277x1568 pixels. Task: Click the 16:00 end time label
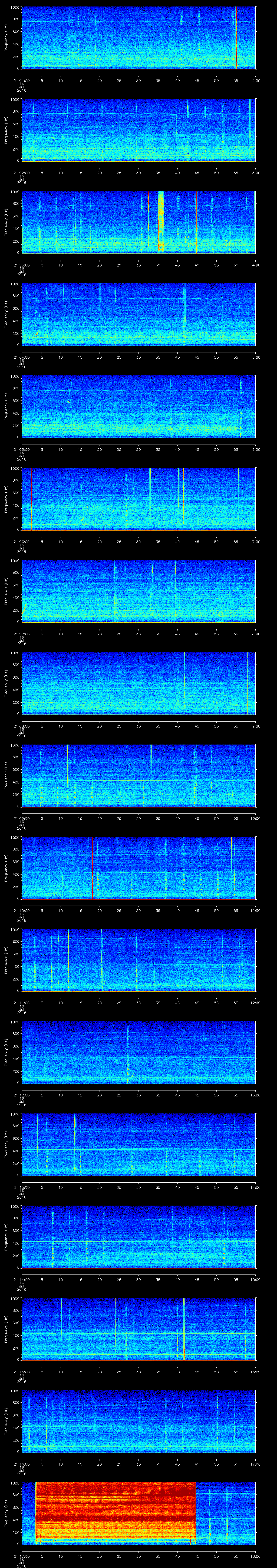[x=255, y=1371]
